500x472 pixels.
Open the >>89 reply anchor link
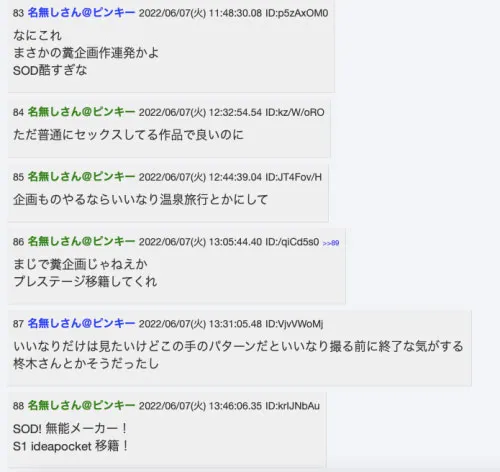[x=331, y=243]
